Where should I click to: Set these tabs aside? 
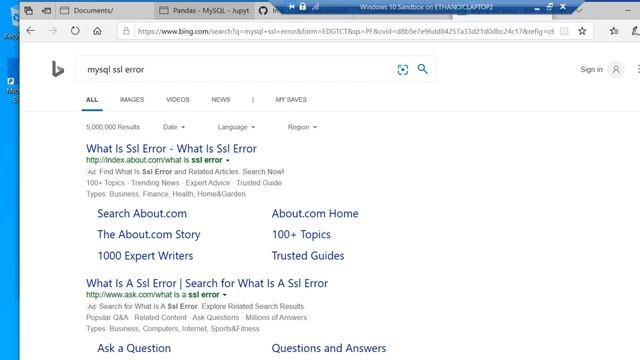(x=46, y=11)
